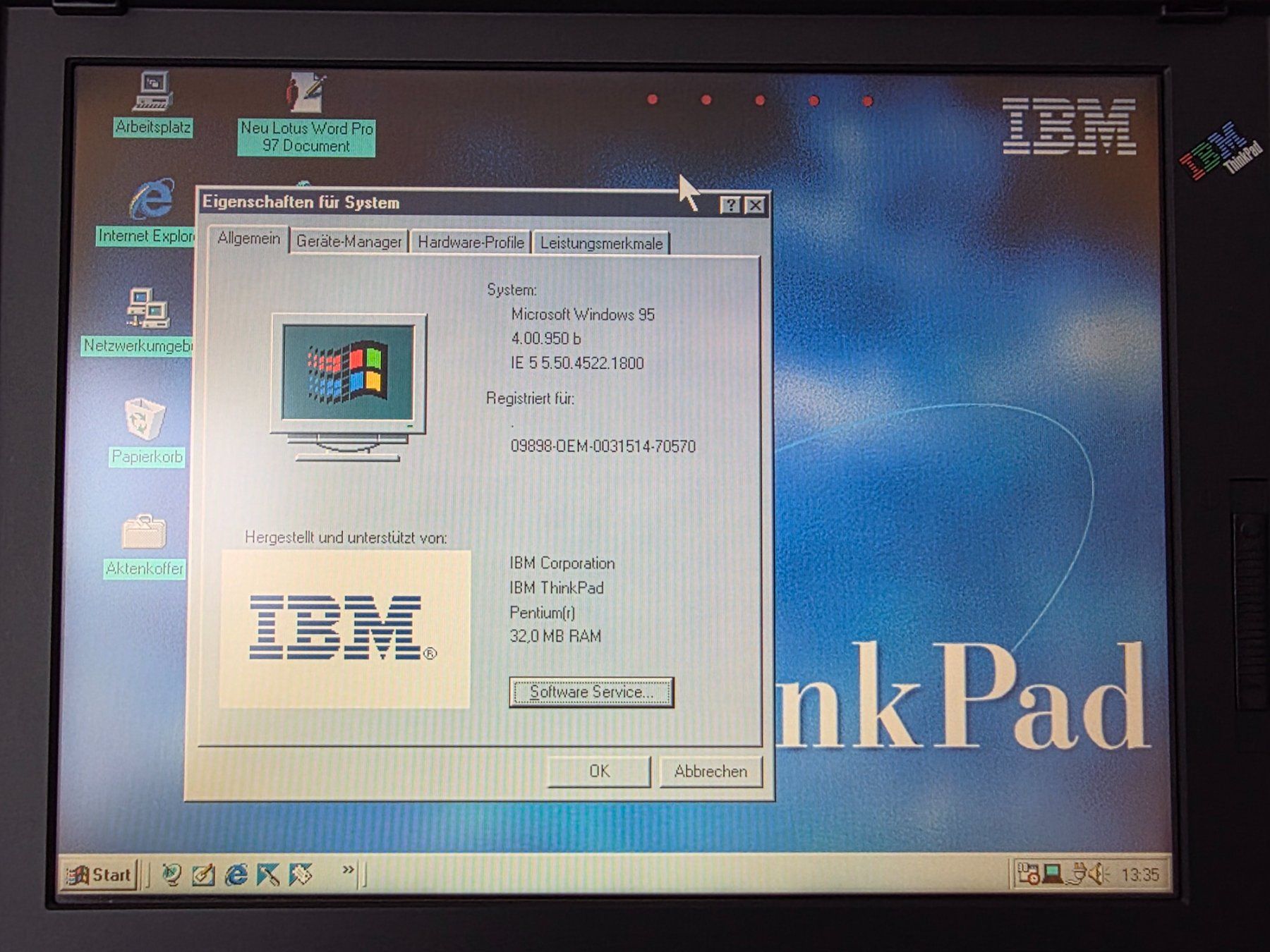The width and height of the screenshot is (1270, 952).
Task: Click the question mark help button in title bar
Action: pos(730,205)
